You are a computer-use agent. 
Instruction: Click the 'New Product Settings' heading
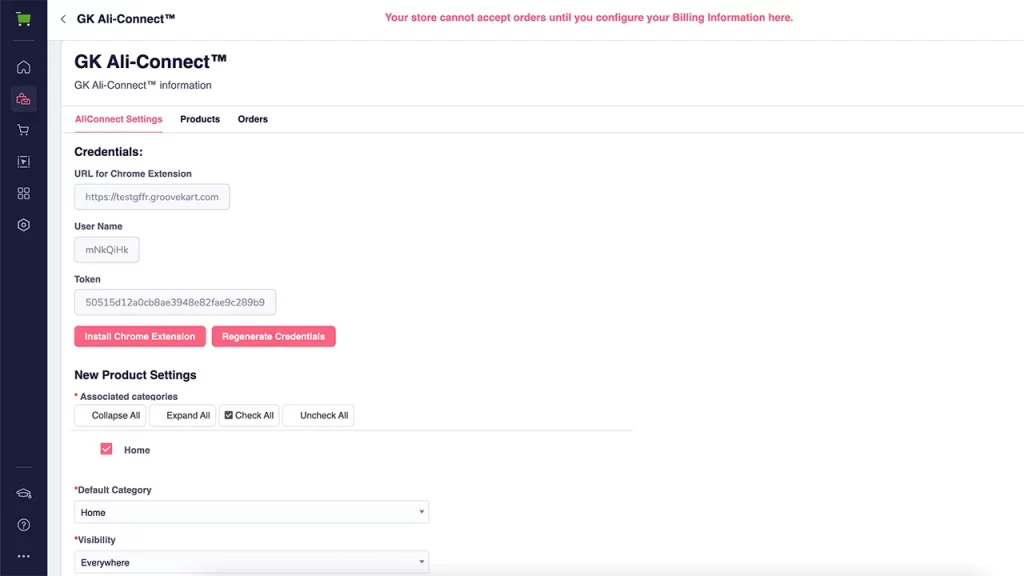135,375
